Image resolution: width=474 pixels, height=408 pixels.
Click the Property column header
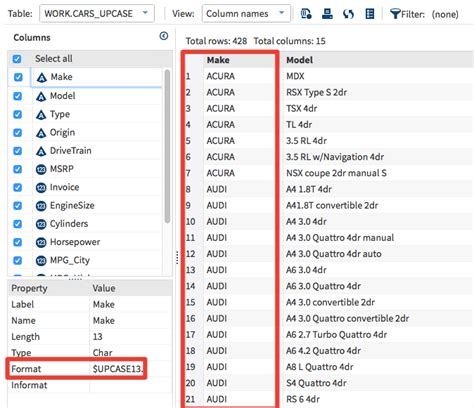click(x=48, y=288)
